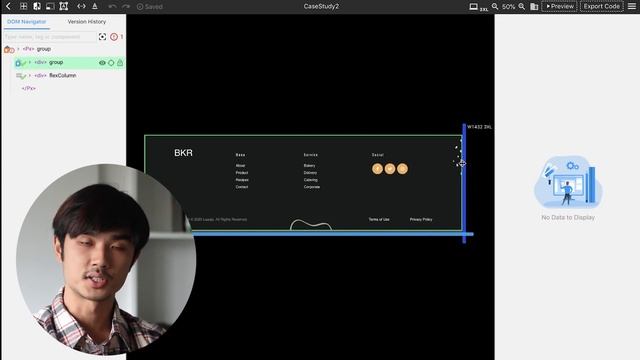Click the Px group node icon

click(9, 49)
